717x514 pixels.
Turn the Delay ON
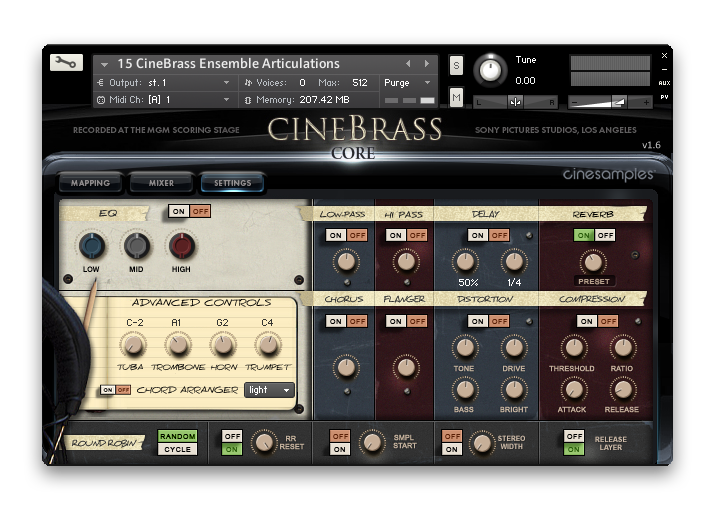(477, 235)
